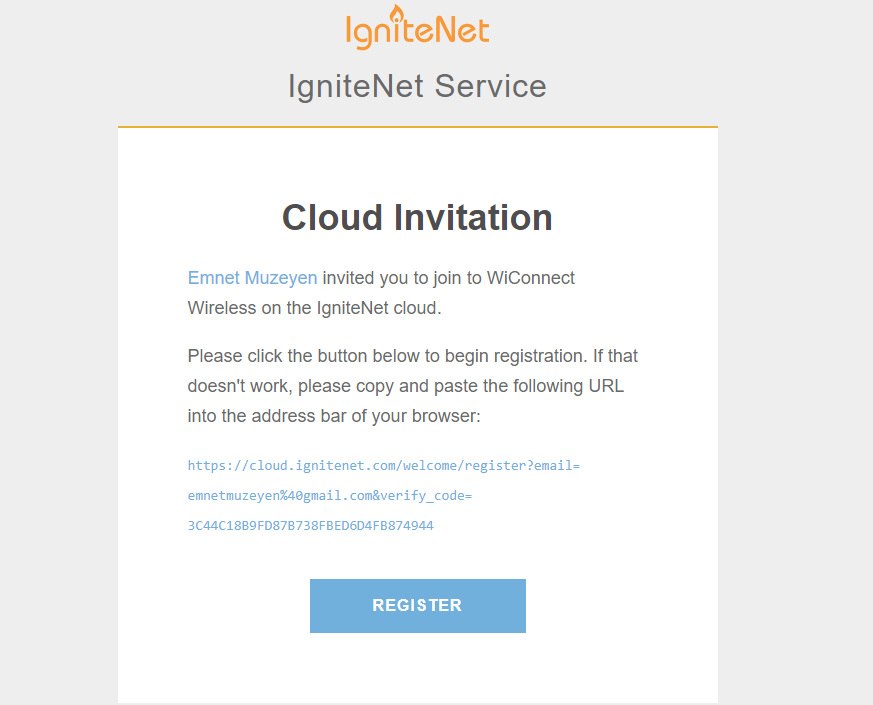
Task: Click the word "WiConnect" in the invitation
Action: coord(531,278)
